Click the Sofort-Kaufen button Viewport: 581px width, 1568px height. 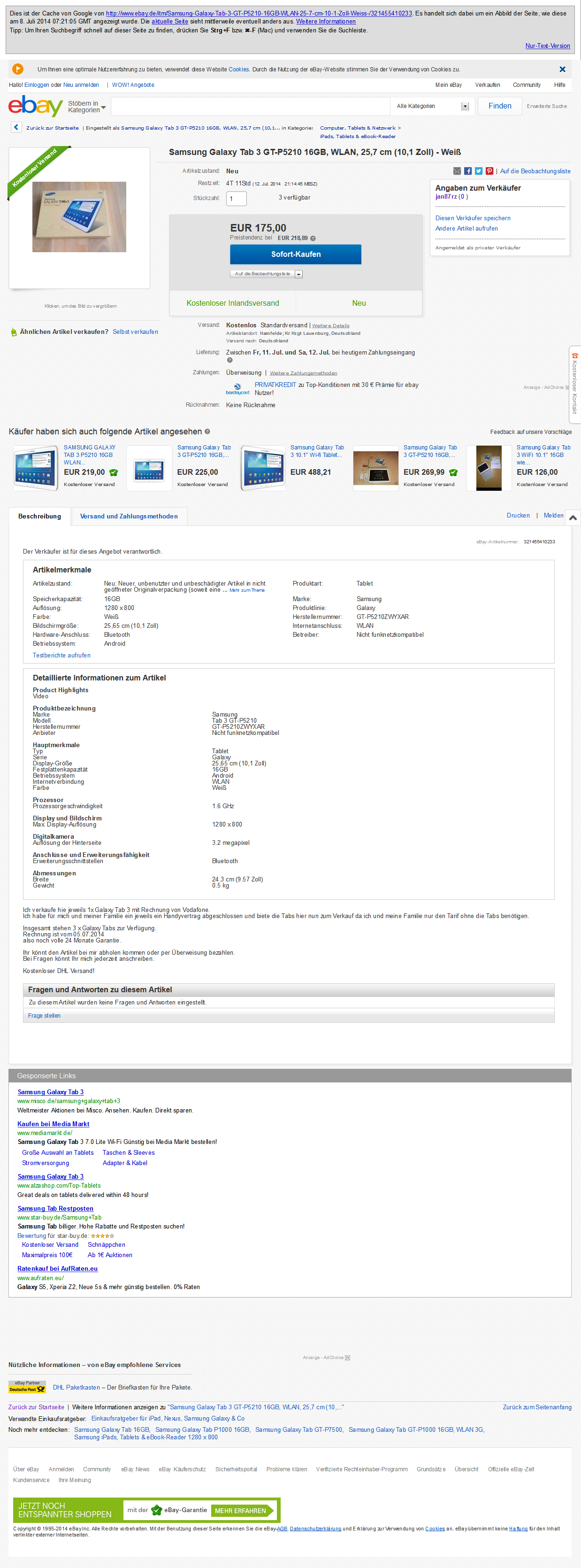[296, 255]
